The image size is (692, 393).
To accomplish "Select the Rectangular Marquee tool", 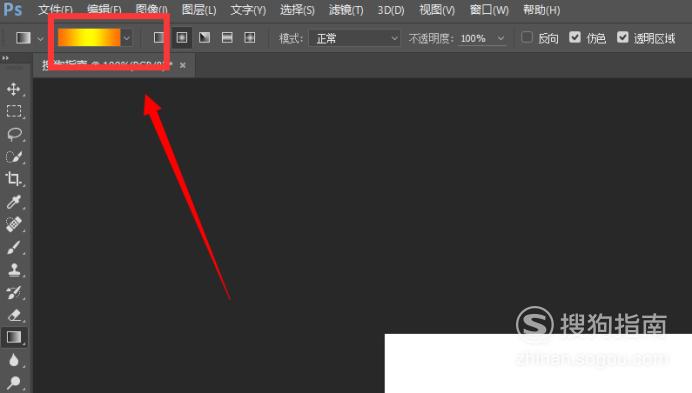I will pos(14,111).
